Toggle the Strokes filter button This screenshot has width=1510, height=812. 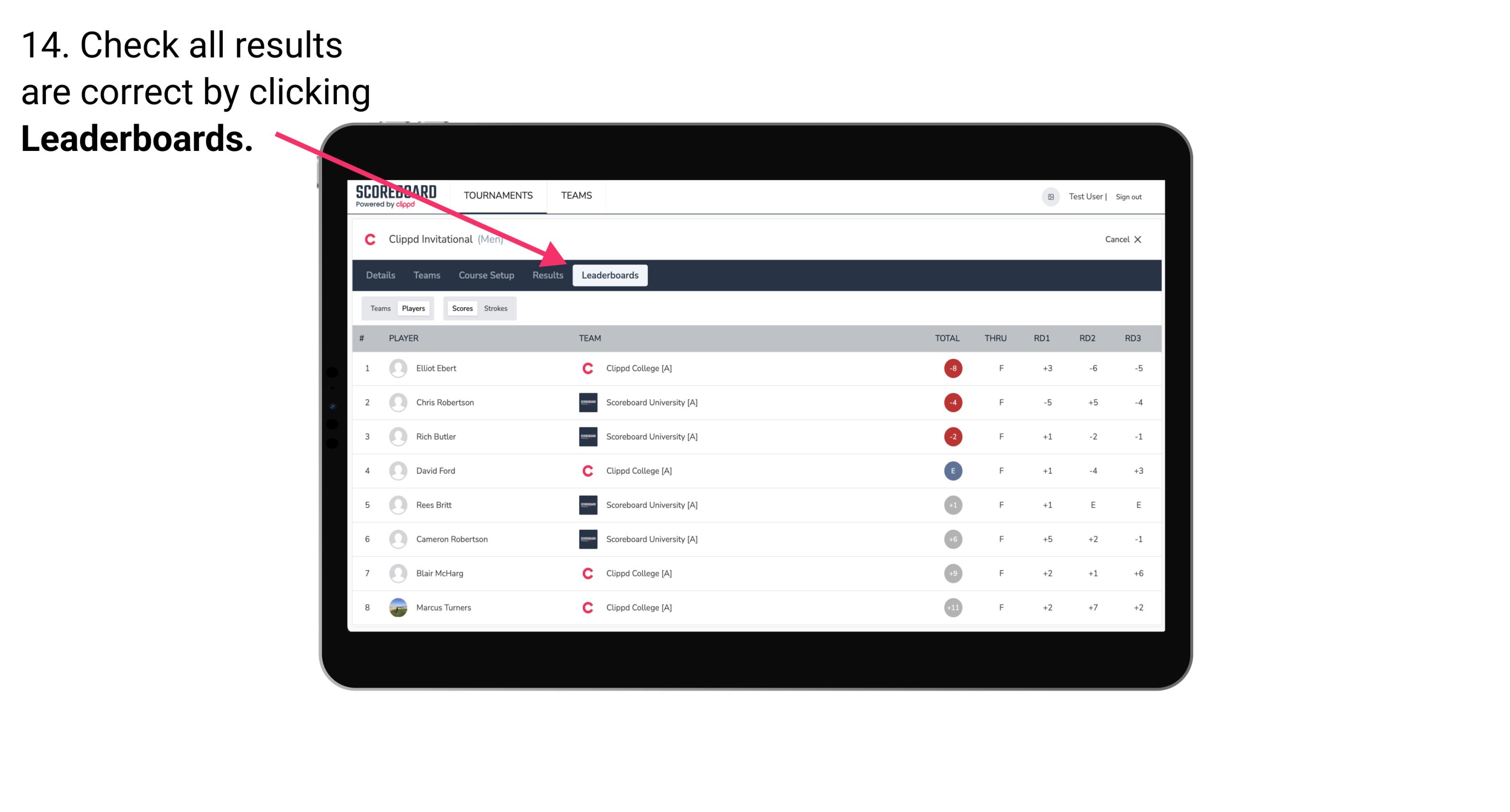[497, 308]
